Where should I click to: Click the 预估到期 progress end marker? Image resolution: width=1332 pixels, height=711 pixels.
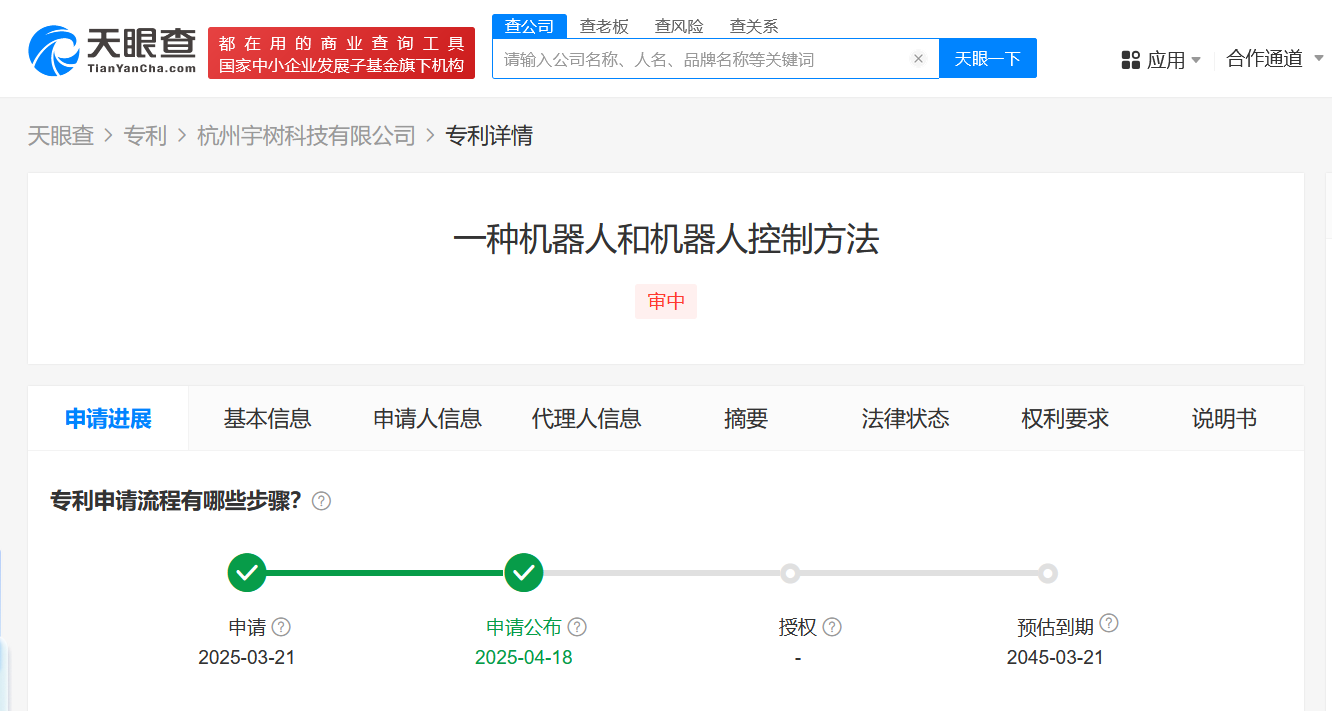pos(1047,573)
